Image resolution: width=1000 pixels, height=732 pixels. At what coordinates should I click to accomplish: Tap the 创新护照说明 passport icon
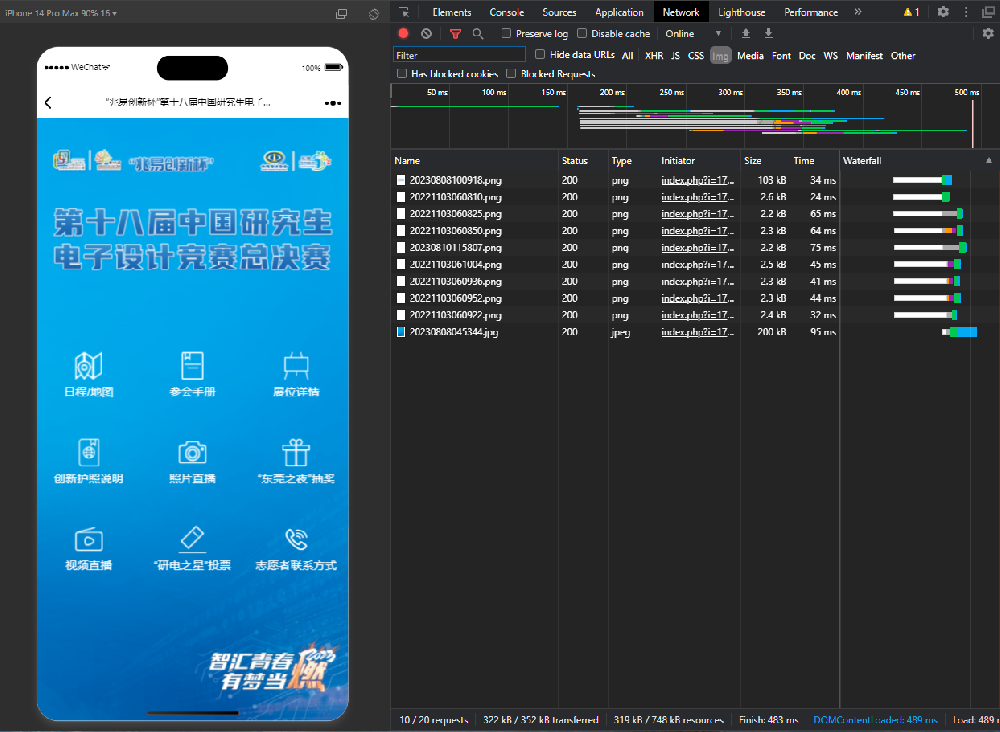click(89, 452)
